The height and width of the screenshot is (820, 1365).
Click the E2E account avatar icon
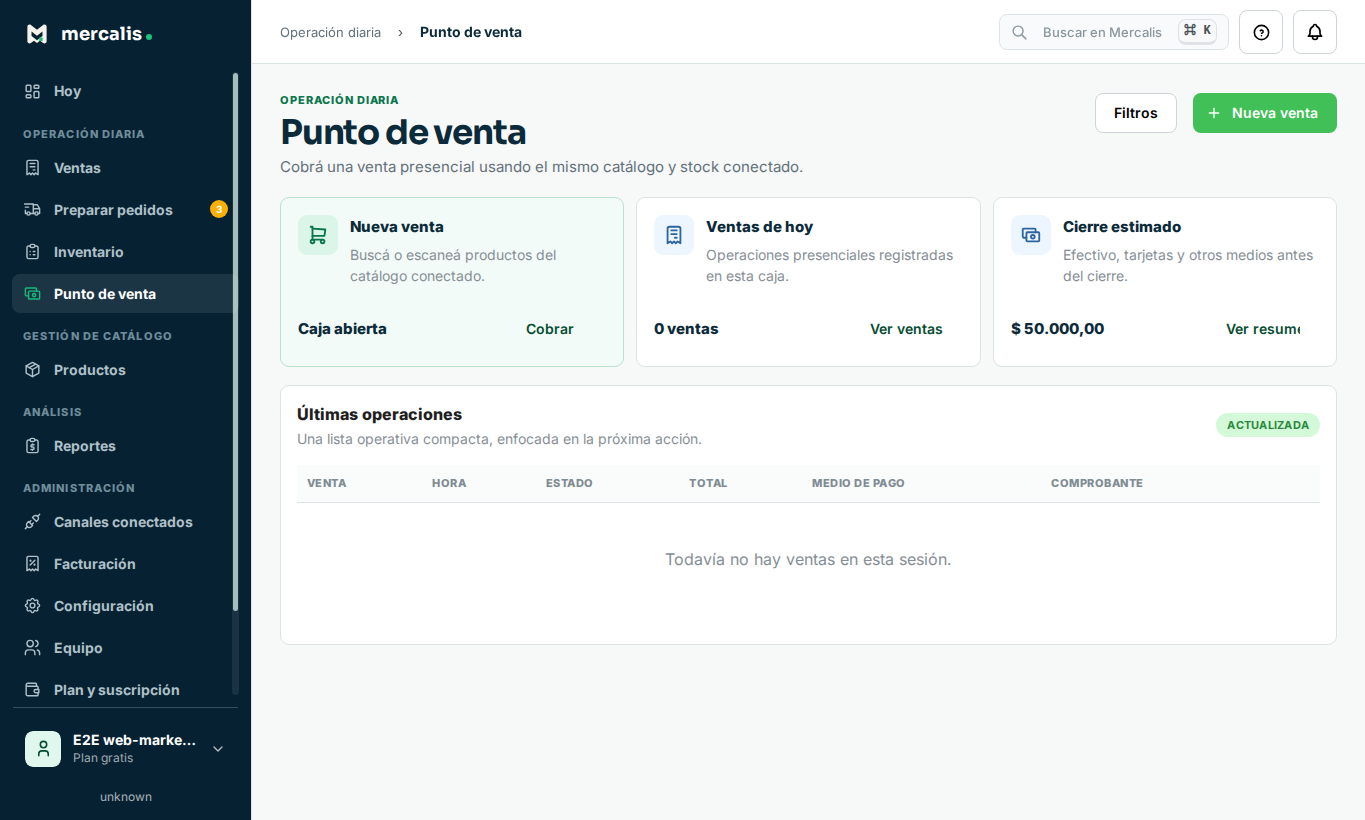click(43, 749)
